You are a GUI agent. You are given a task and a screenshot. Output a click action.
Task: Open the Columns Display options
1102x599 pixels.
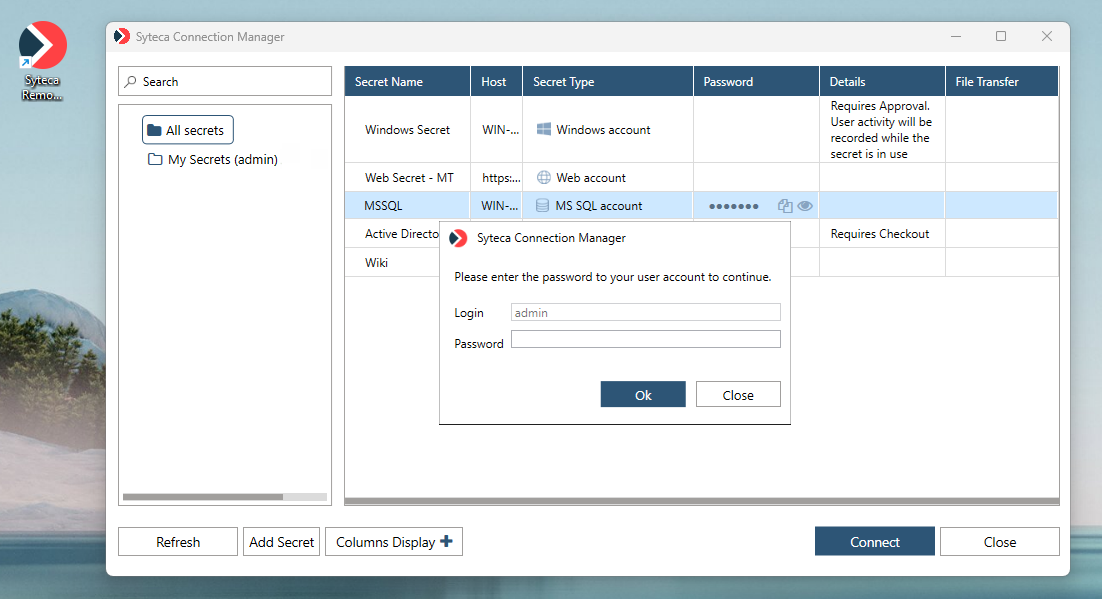click(x=394, y=542)
